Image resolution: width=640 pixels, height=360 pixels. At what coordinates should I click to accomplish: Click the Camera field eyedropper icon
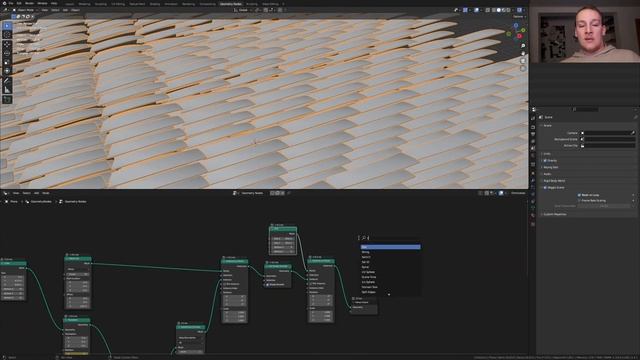pos(633,133)
